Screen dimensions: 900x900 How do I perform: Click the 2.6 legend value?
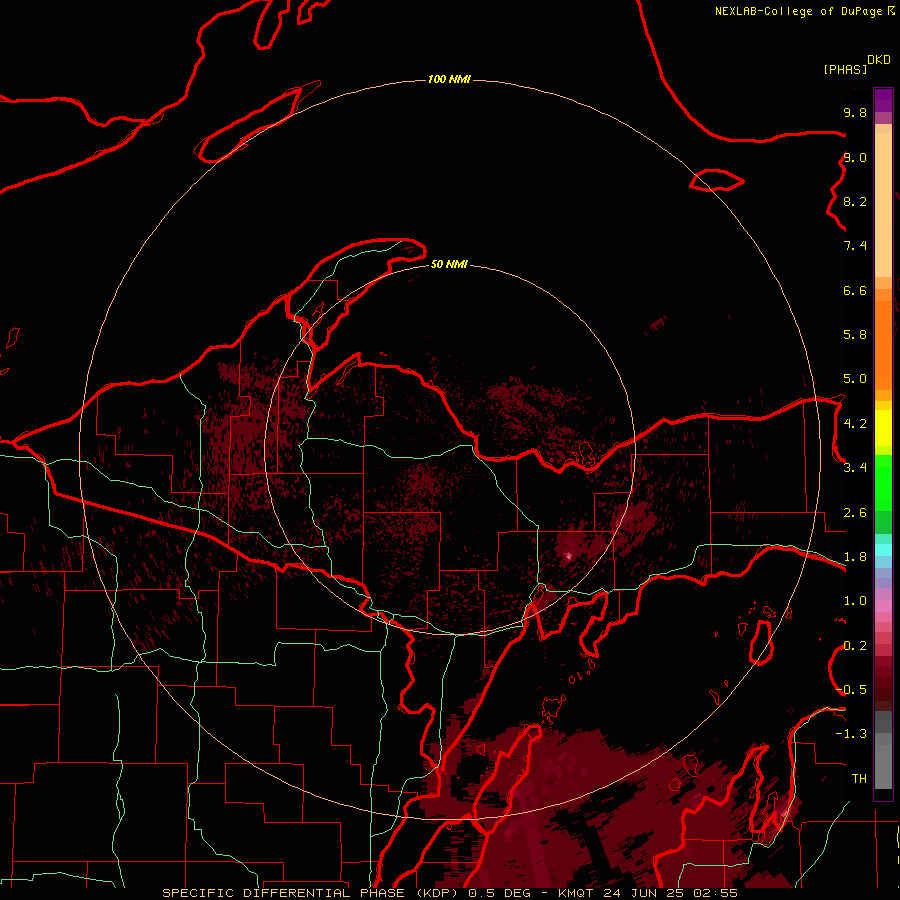pyautogui.click(x=855, y=513)
